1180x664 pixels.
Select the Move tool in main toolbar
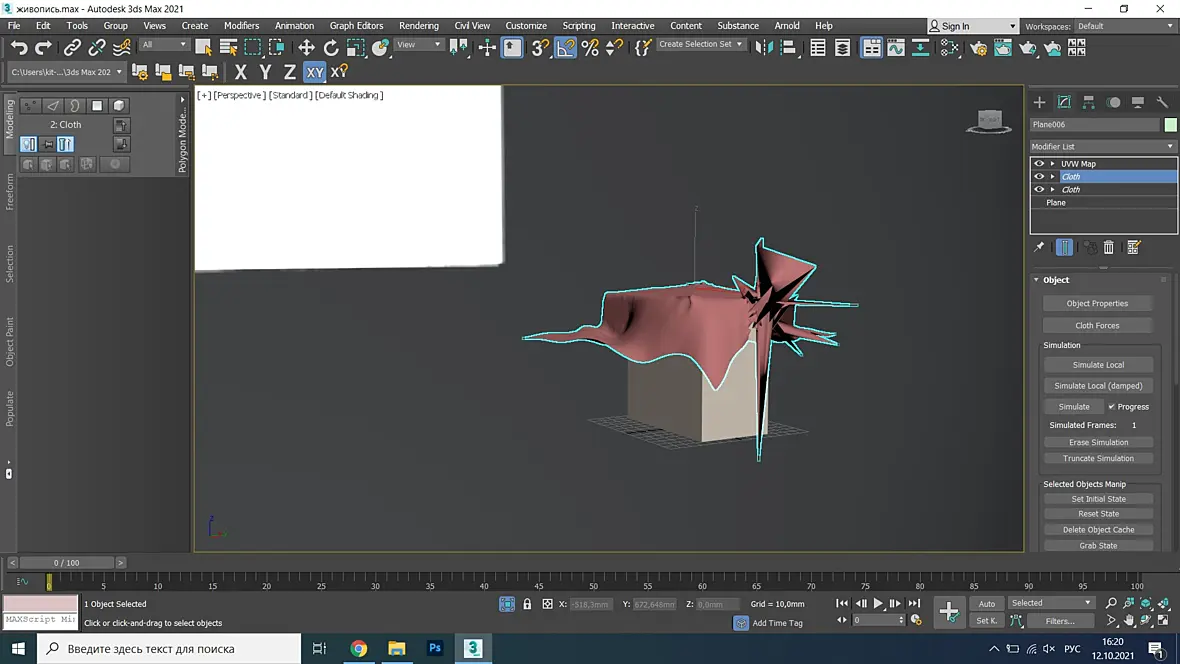click(x=306, y=48)
